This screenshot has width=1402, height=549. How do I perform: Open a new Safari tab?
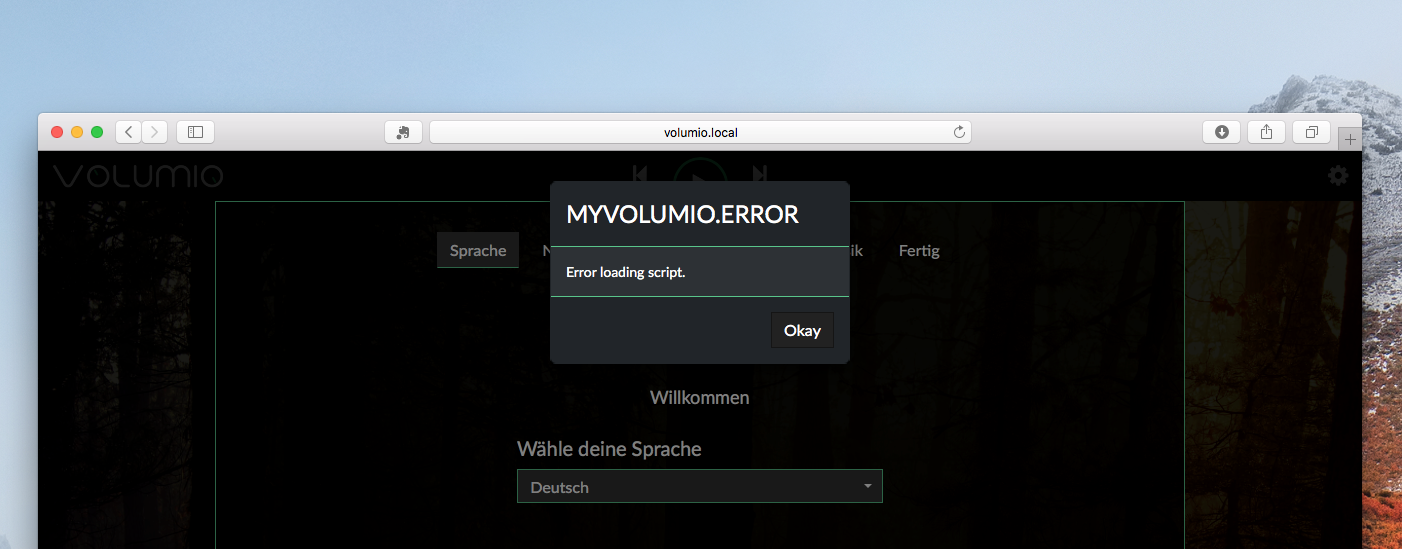click(x=1349, y=140)
